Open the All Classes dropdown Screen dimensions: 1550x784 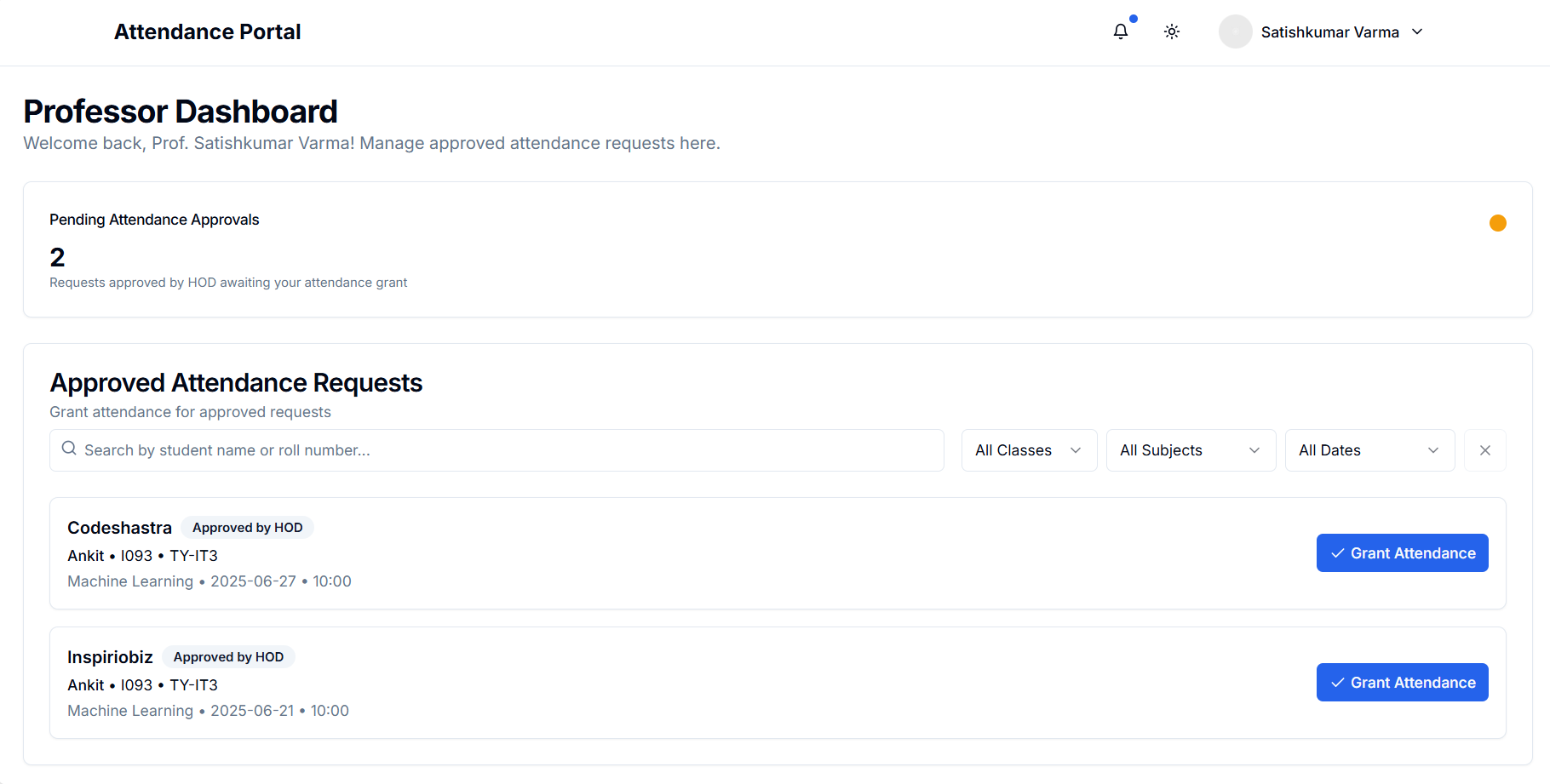point(1028,450)
